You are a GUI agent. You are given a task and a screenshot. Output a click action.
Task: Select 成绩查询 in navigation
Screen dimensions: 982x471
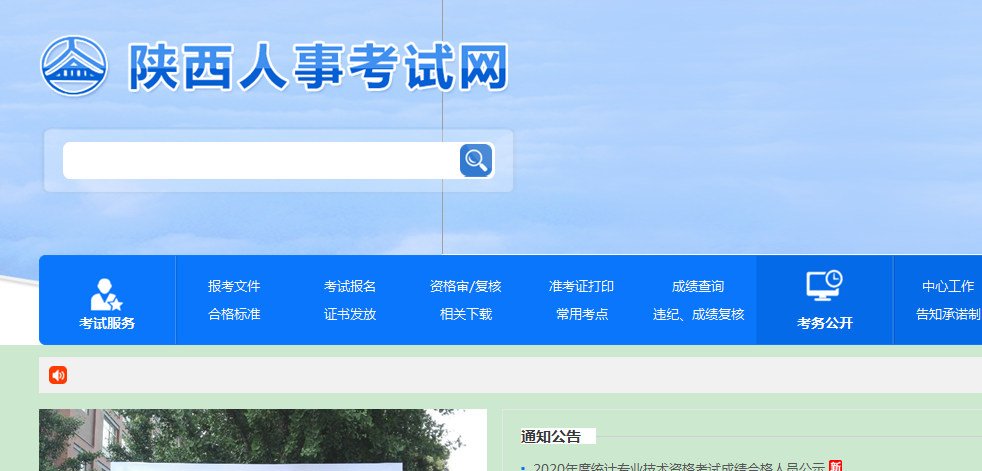698,286
